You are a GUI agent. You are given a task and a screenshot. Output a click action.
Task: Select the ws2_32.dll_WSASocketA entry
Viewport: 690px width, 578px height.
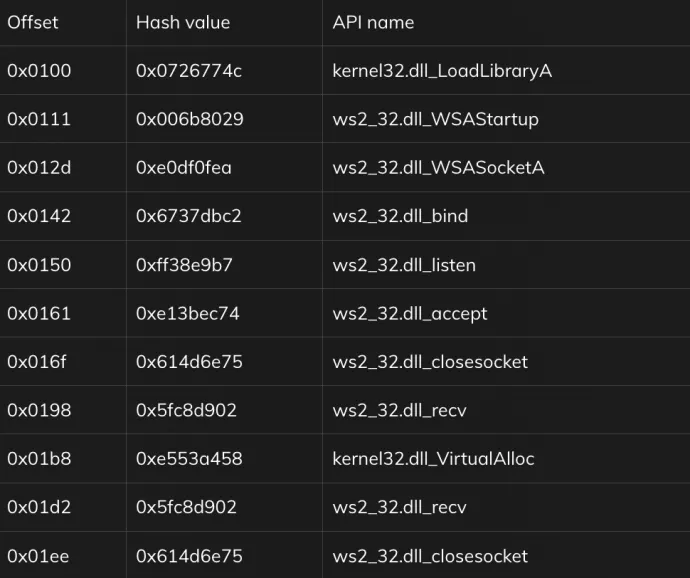(x=438, y=168)
